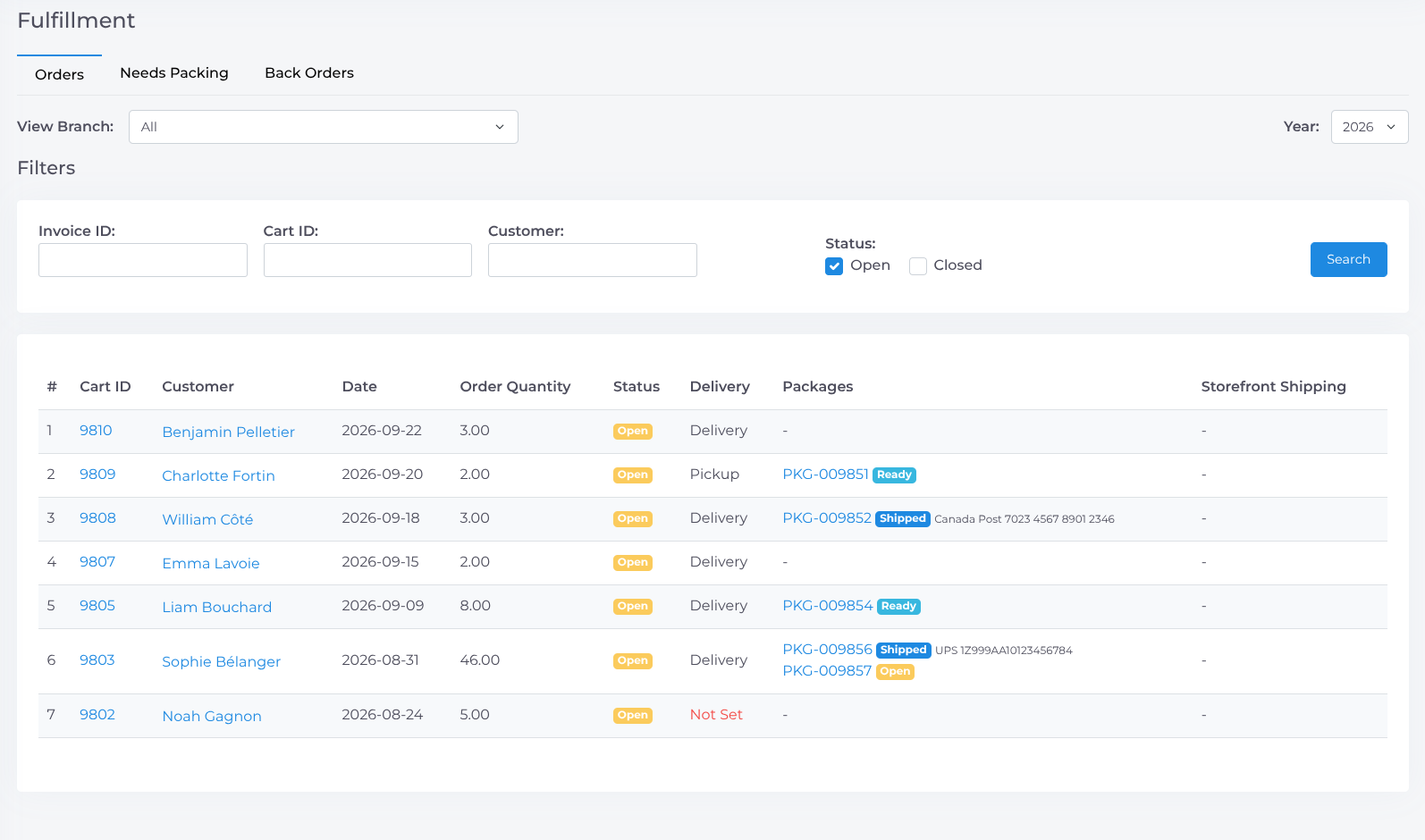Click UPS 1Z999AA10123456784 tracking text
1425x840 pixels.
tap(1004, 651)
